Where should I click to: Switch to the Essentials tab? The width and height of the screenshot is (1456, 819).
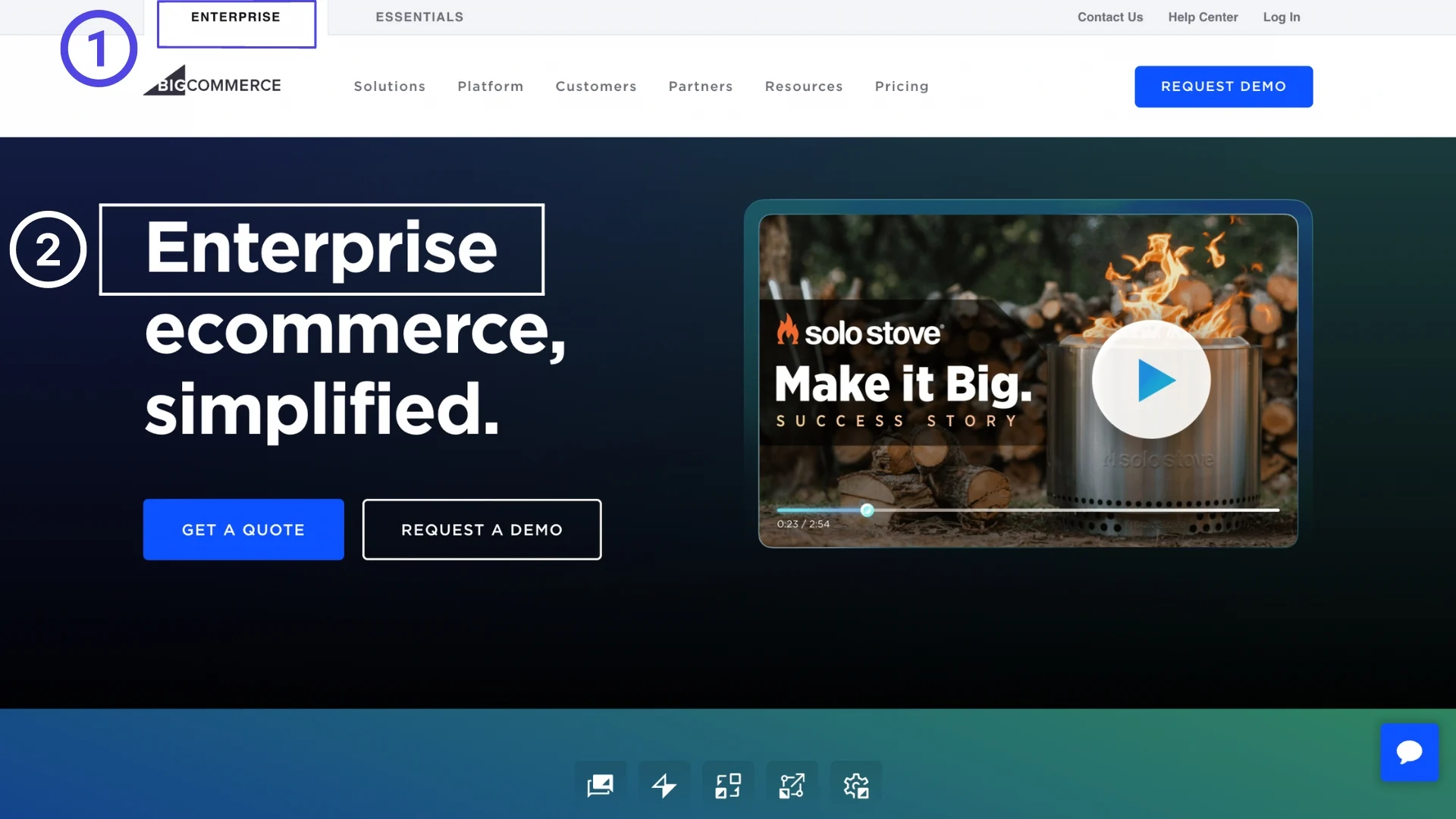pyautogui.click(x=419, y=17)
